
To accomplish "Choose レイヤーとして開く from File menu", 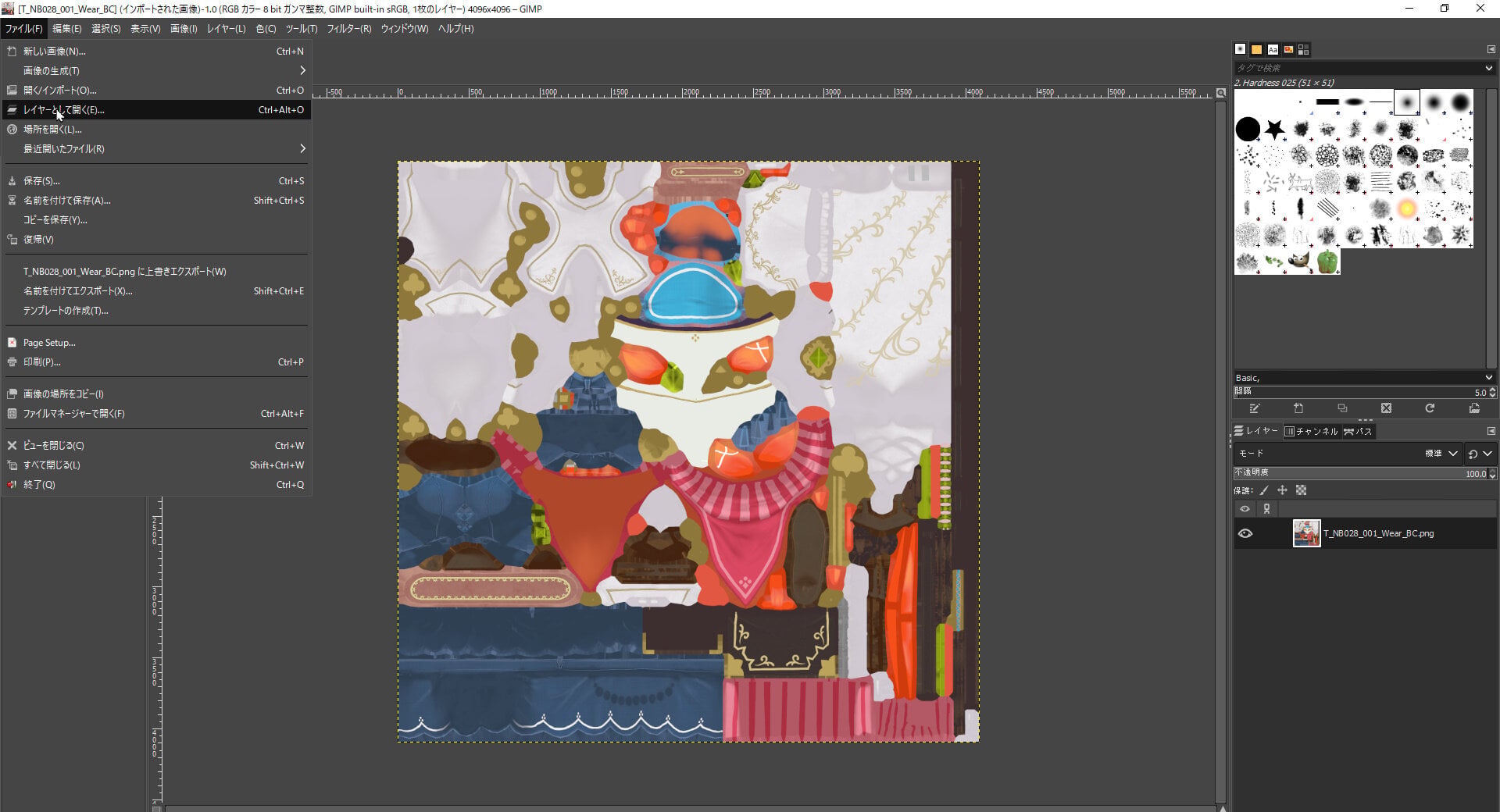I will coord(156,109).
